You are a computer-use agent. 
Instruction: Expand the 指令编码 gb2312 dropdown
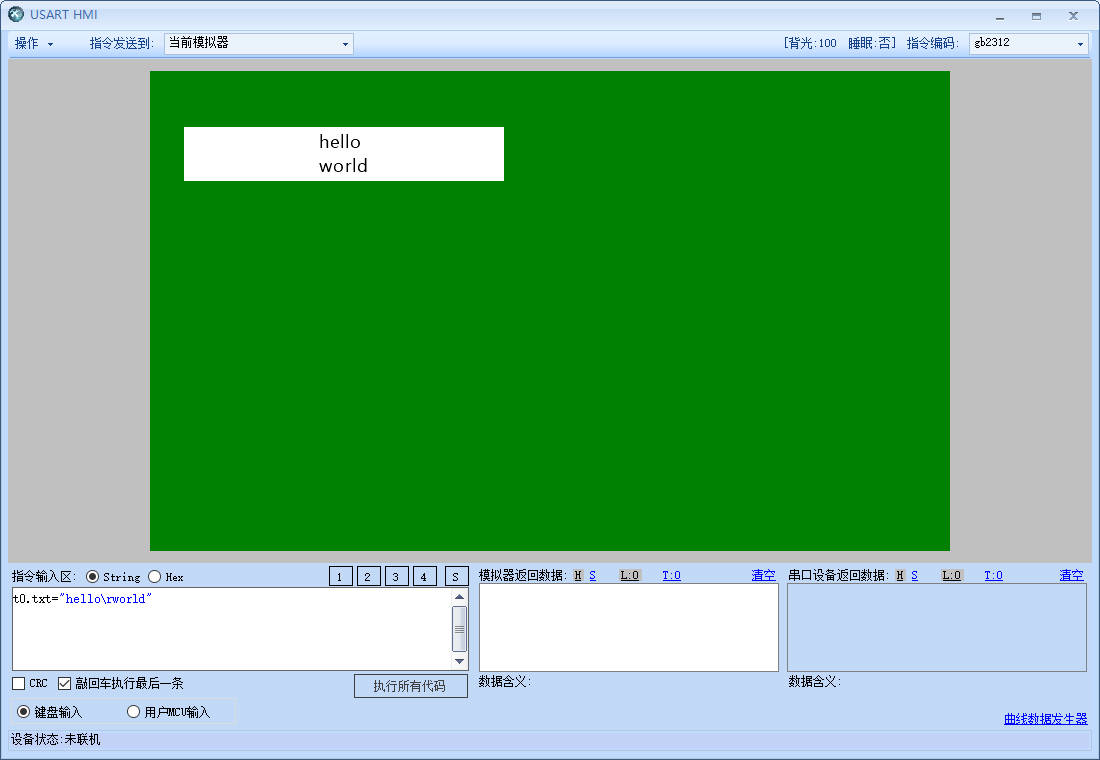coord(1028,44)
